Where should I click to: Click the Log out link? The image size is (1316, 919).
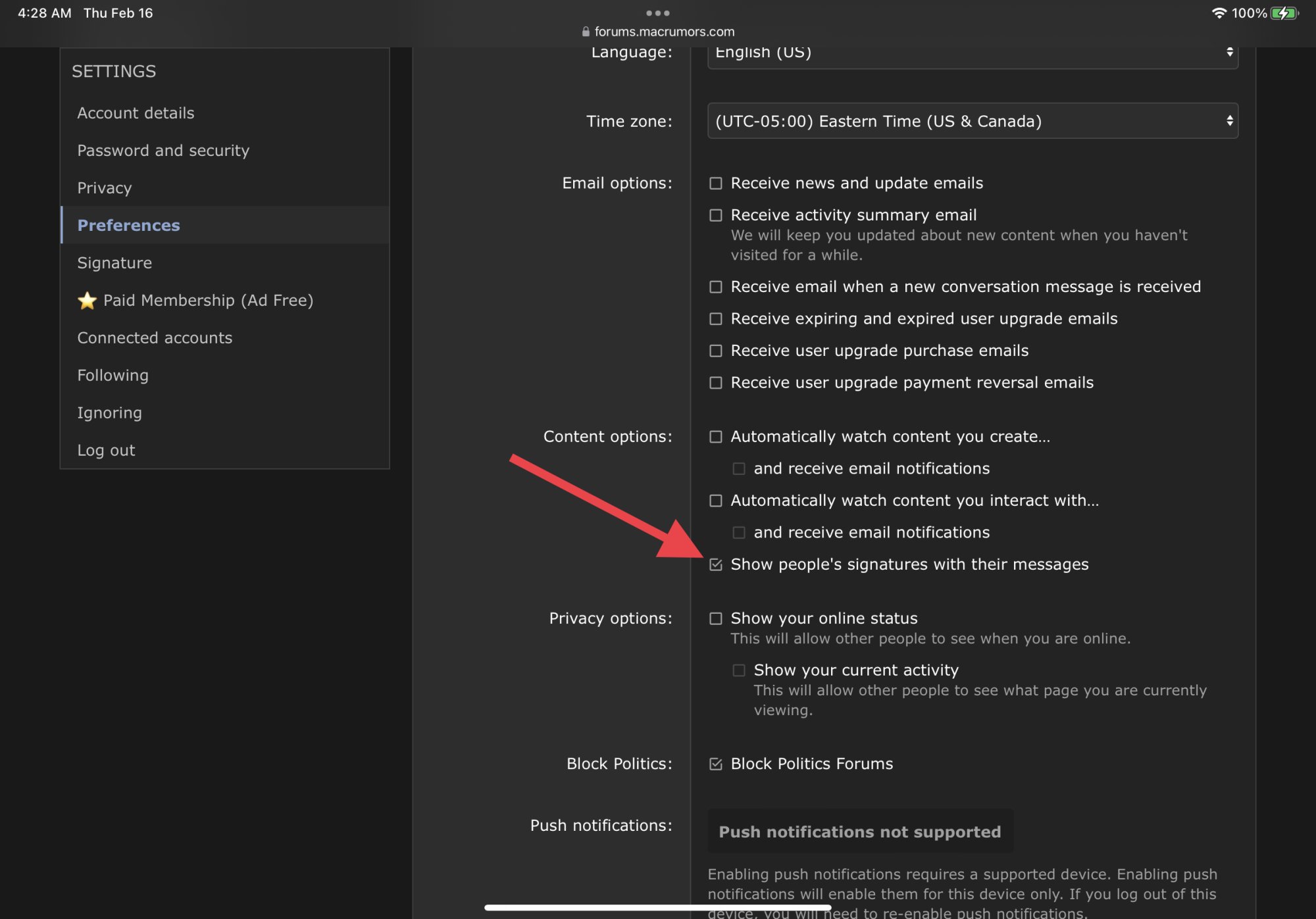tap(106, 451)
